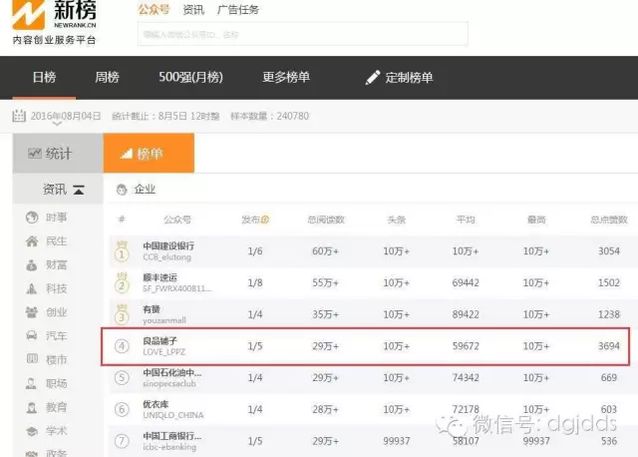This screenshot has height=457, width=638.
Task: Sort by 头条 column header
Action: pos(396,220)
